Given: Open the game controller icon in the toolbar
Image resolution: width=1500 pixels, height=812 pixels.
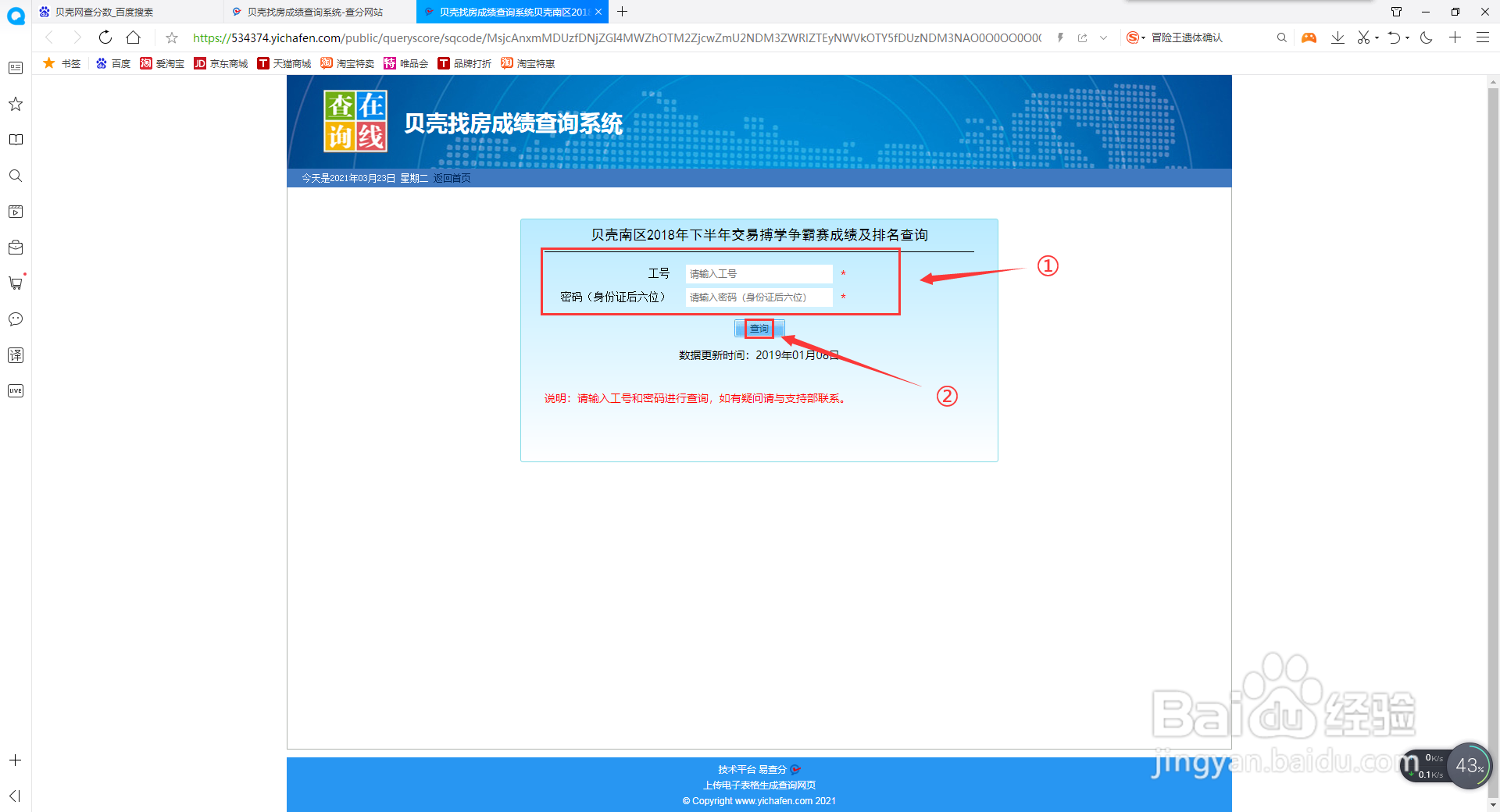Looking at the screenshot, I should pyautogui.click(x=1309, y=37).
